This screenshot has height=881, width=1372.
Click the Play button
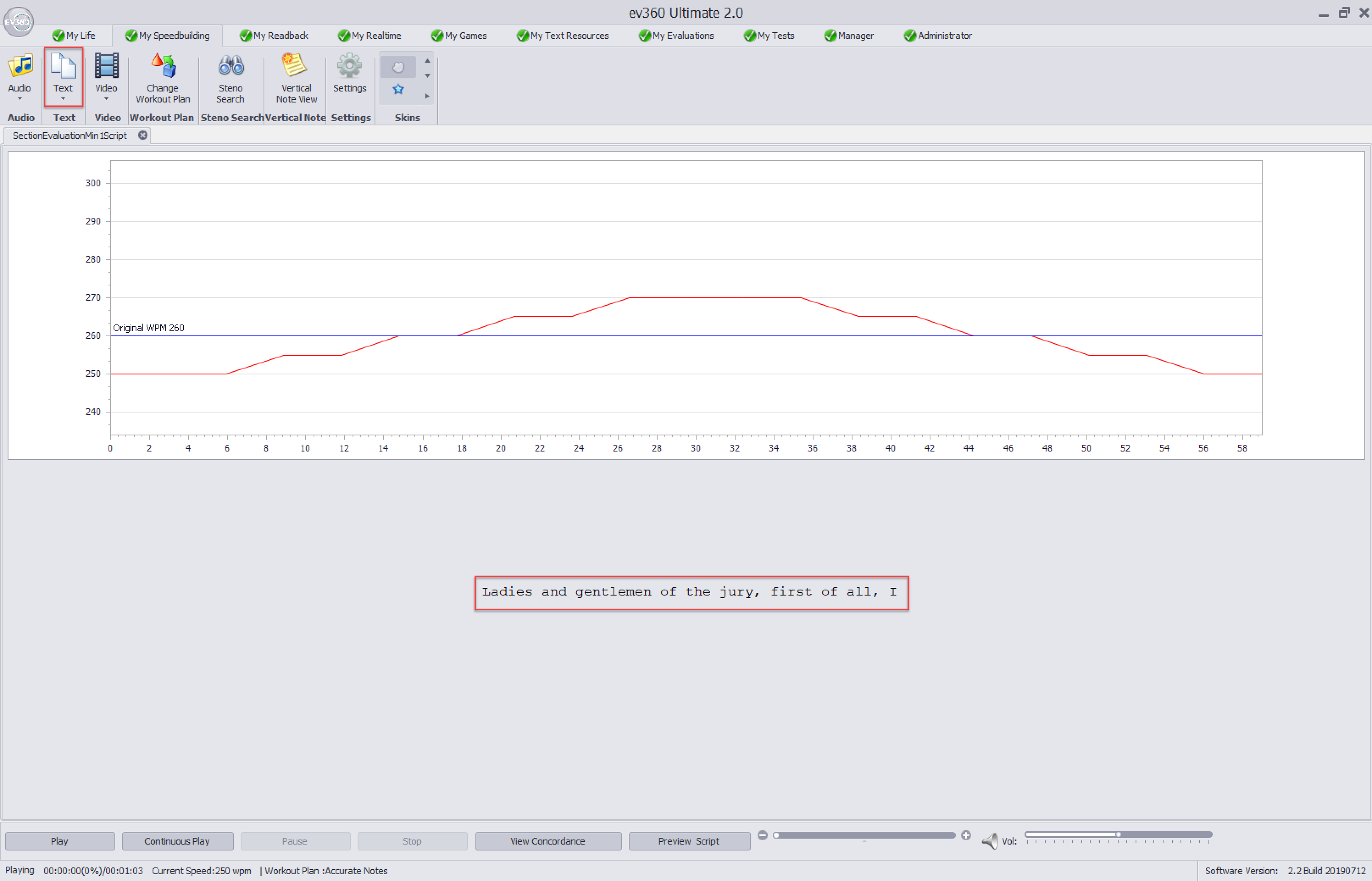click(x=59, y=841)
